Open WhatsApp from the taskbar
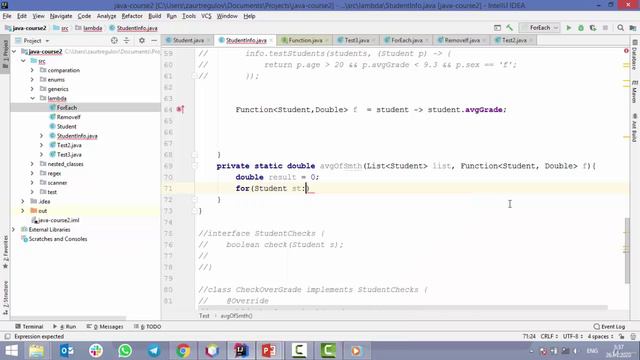Viewport: 640px width, 360px height. click(125, 351)
